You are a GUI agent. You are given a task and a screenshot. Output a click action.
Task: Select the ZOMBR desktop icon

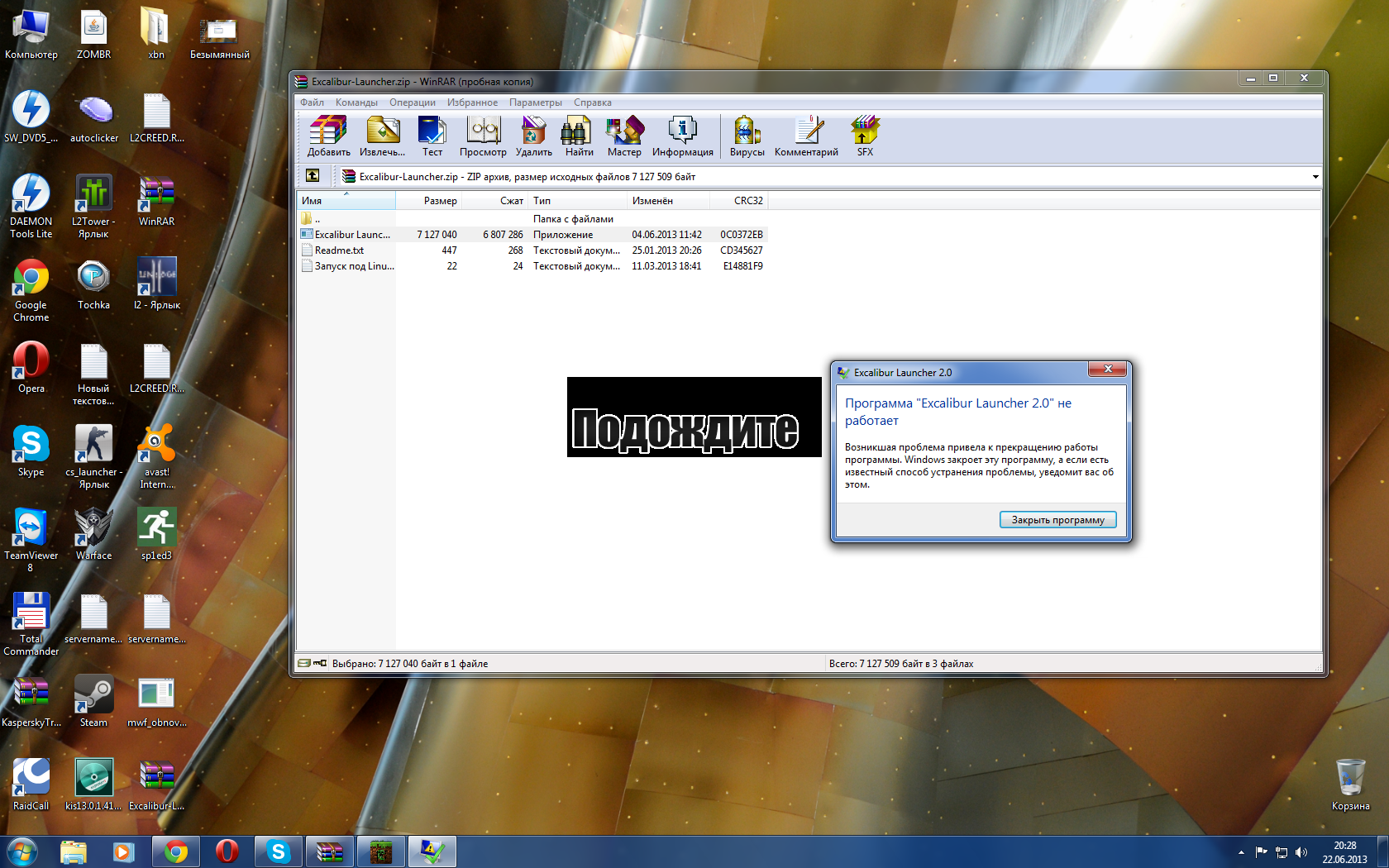[x=93, y=35]
